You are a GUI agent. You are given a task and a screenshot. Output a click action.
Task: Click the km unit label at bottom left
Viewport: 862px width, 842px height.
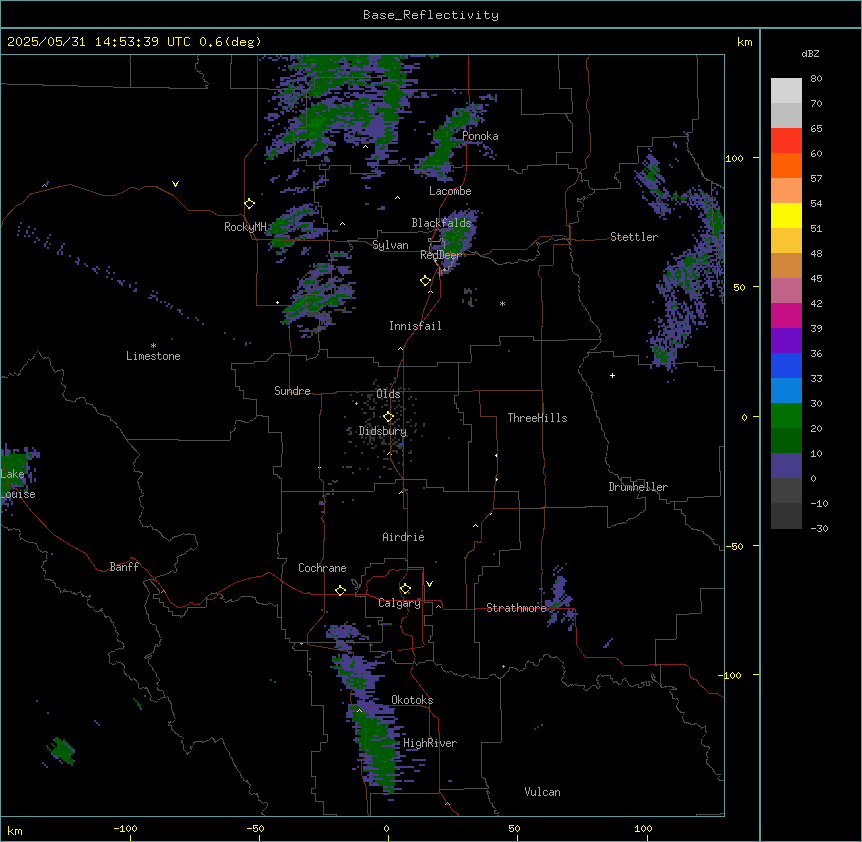point(15,830)
